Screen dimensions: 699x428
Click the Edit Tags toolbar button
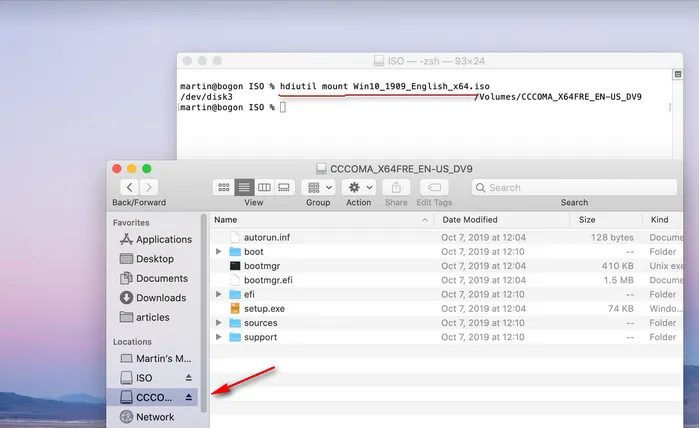(x=434, y=187)
